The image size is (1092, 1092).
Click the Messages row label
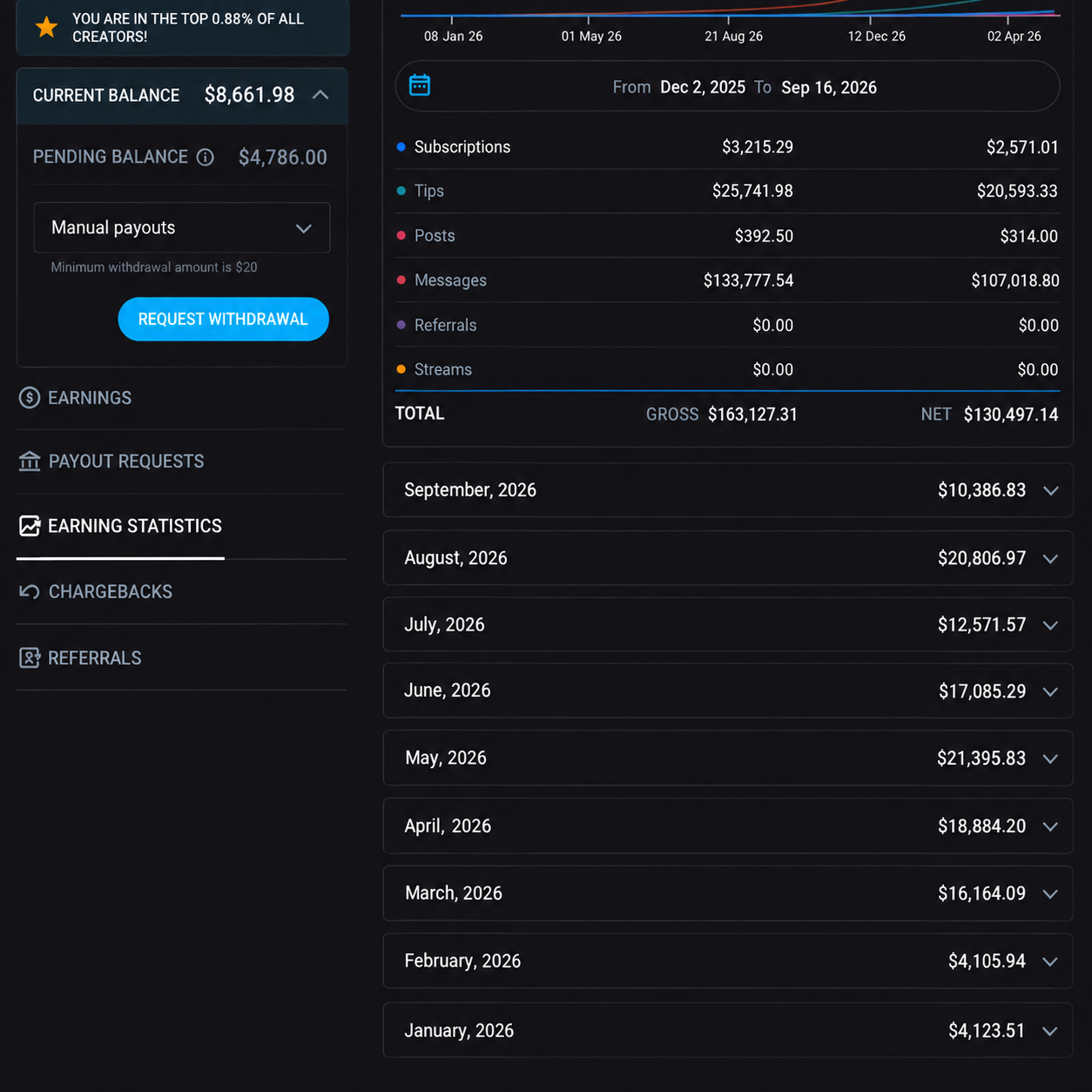[x=450, y=280]
